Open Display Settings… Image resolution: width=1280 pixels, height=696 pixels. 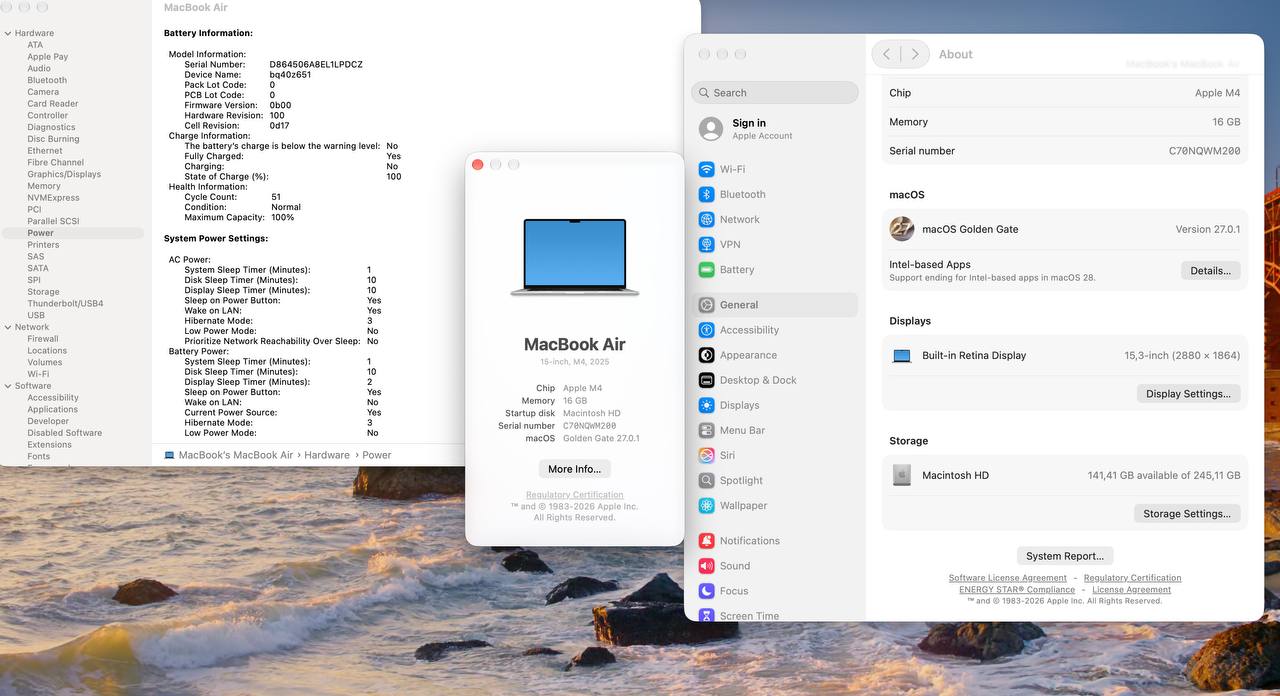[1189, 394]
